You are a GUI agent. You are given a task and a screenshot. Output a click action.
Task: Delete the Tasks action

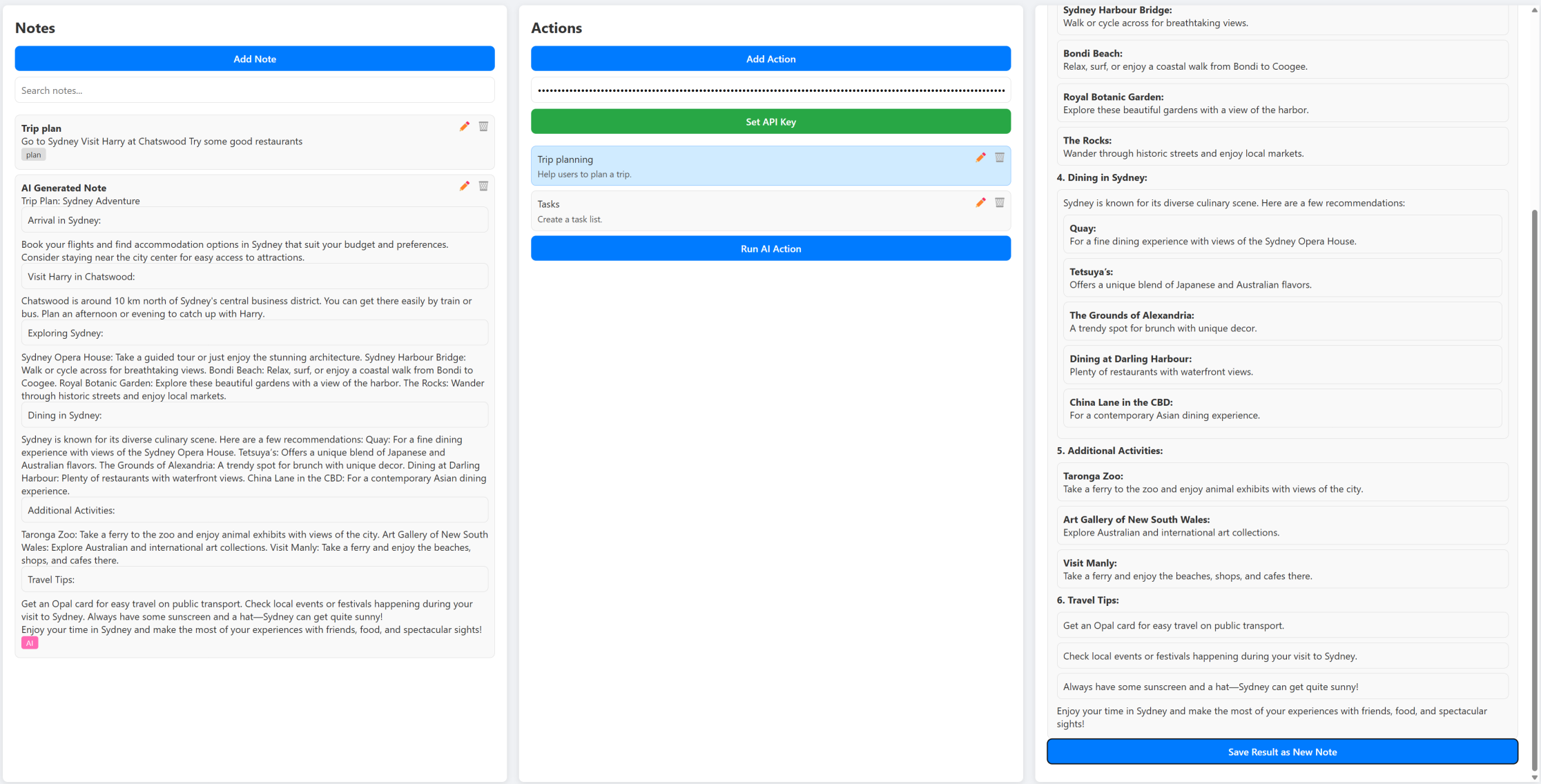[x=999, y=202]
